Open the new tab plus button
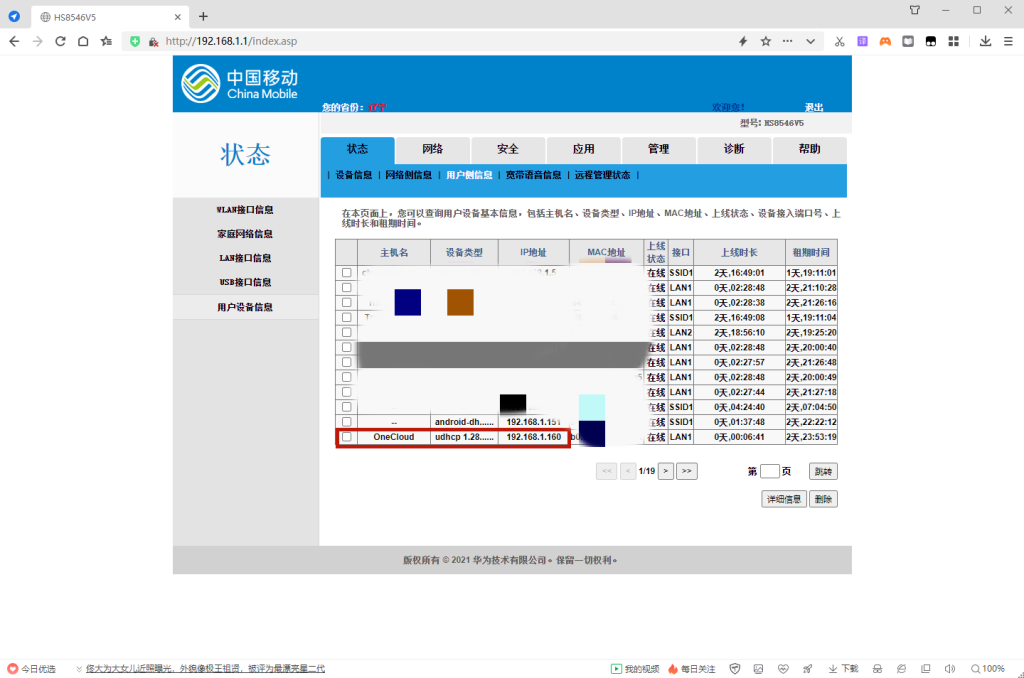 [204, 16]
